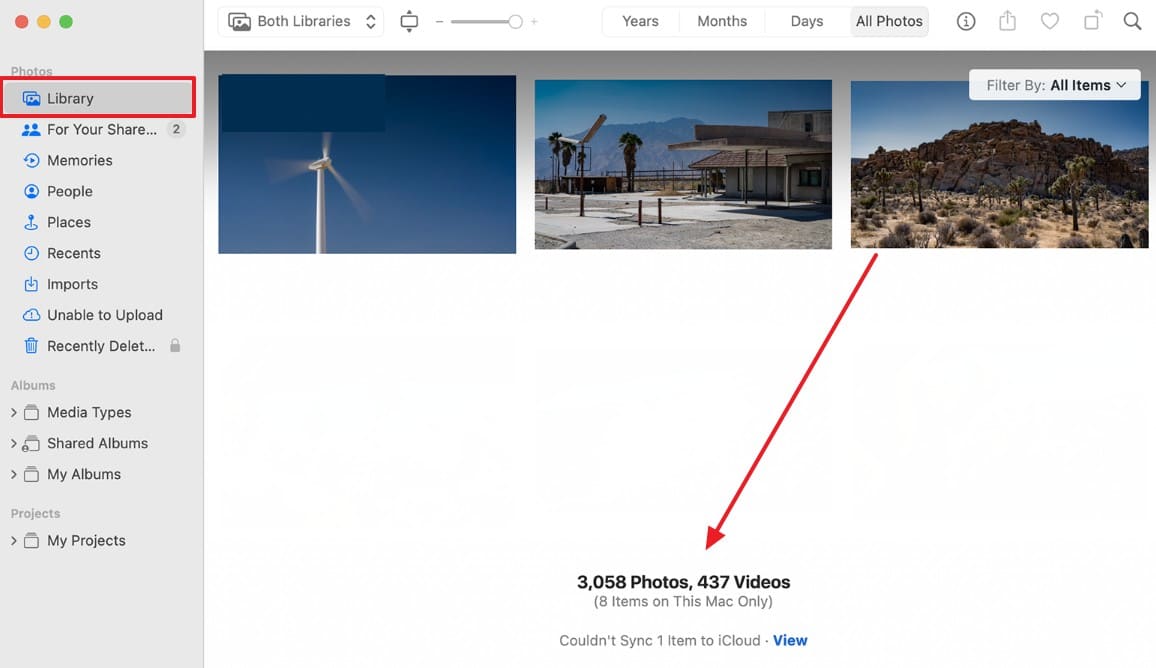Switch to the Days view
Screen dimensions: 1156x668
tap(807, 21)
